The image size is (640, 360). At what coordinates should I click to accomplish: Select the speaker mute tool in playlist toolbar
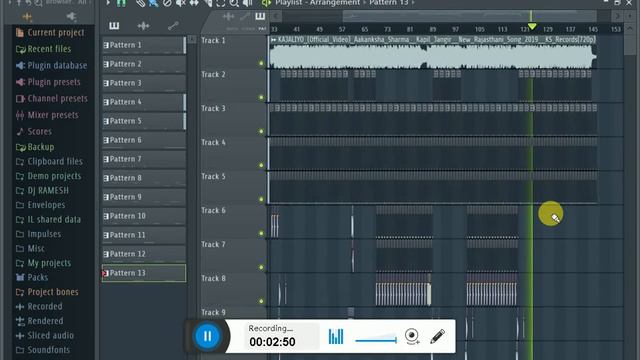click(180, 4)
